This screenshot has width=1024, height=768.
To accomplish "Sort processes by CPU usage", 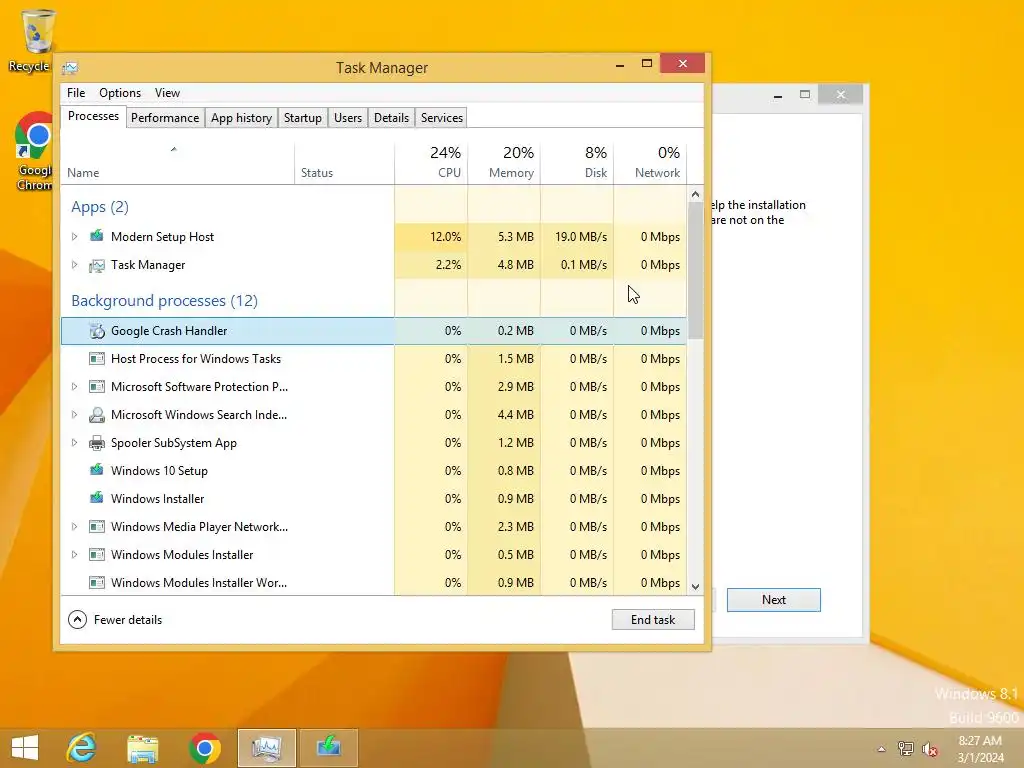I will 431,163.
